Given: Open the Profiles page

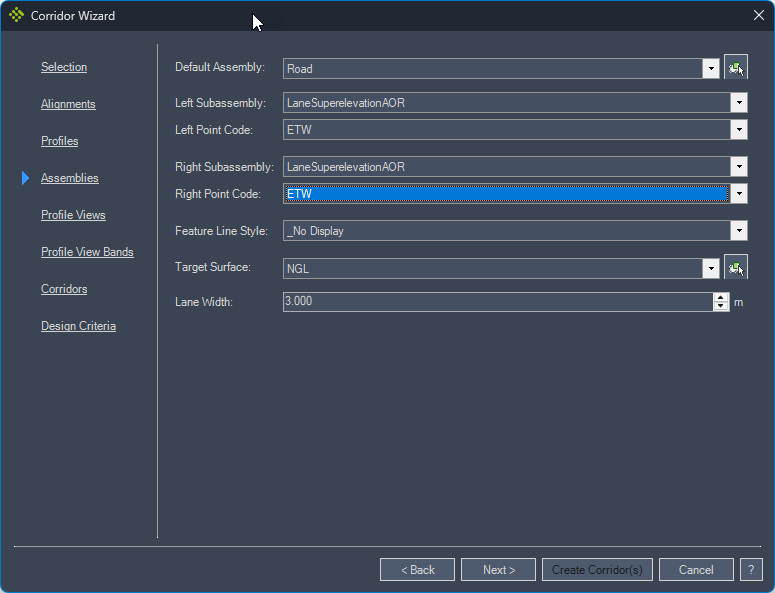Looking at the screenshot, I should (59, 141).
